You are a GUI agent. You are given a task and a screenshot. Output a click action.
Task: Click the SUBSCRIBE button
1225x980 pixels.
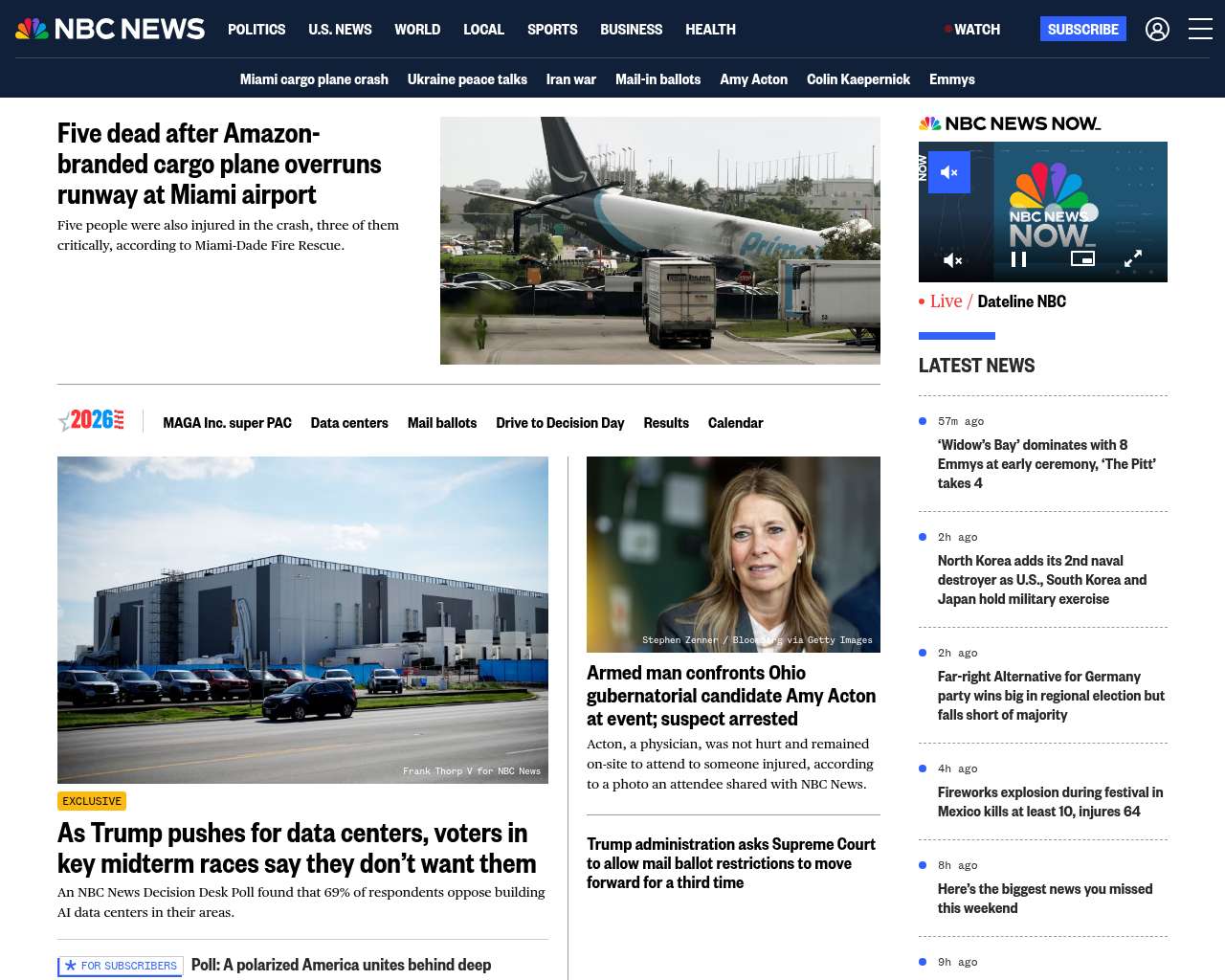pyautogui.click(x=1083, y=29)
